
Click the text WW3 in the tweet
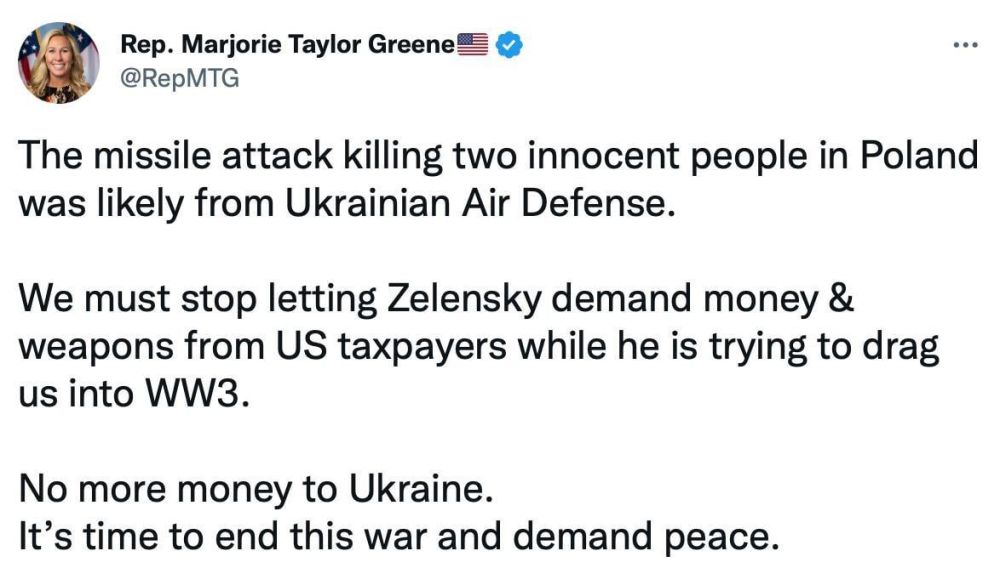(x=197, y=394)
